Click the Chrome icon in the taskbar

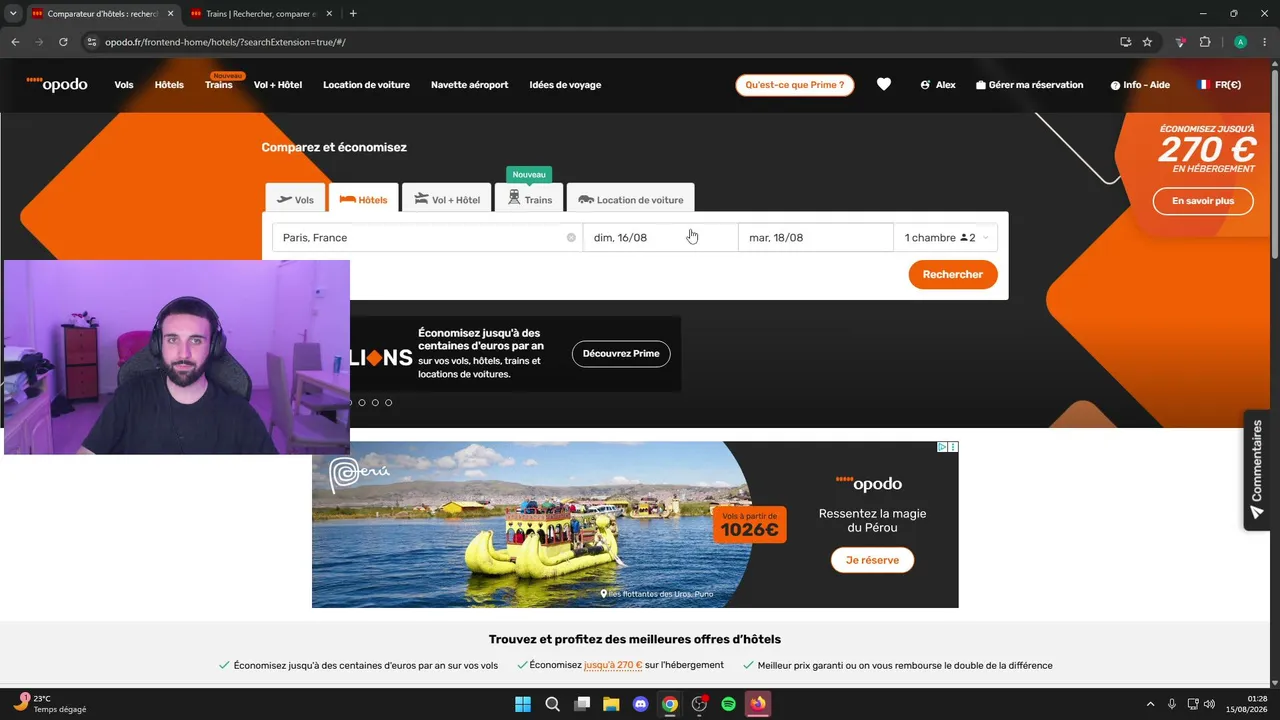pyautogui.click(x=670, y=704)
